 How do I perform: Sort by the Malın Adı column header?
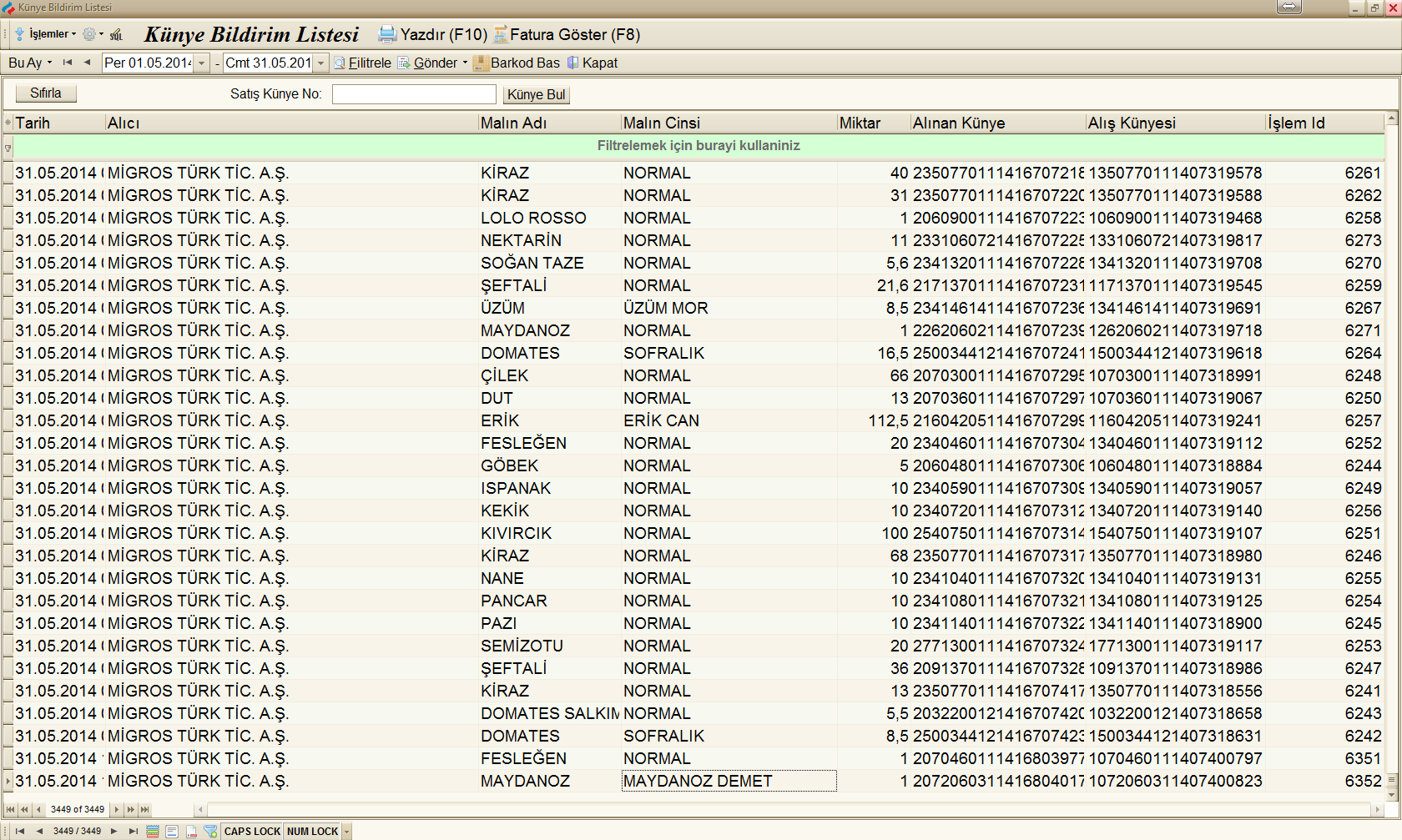click(549, 123)
